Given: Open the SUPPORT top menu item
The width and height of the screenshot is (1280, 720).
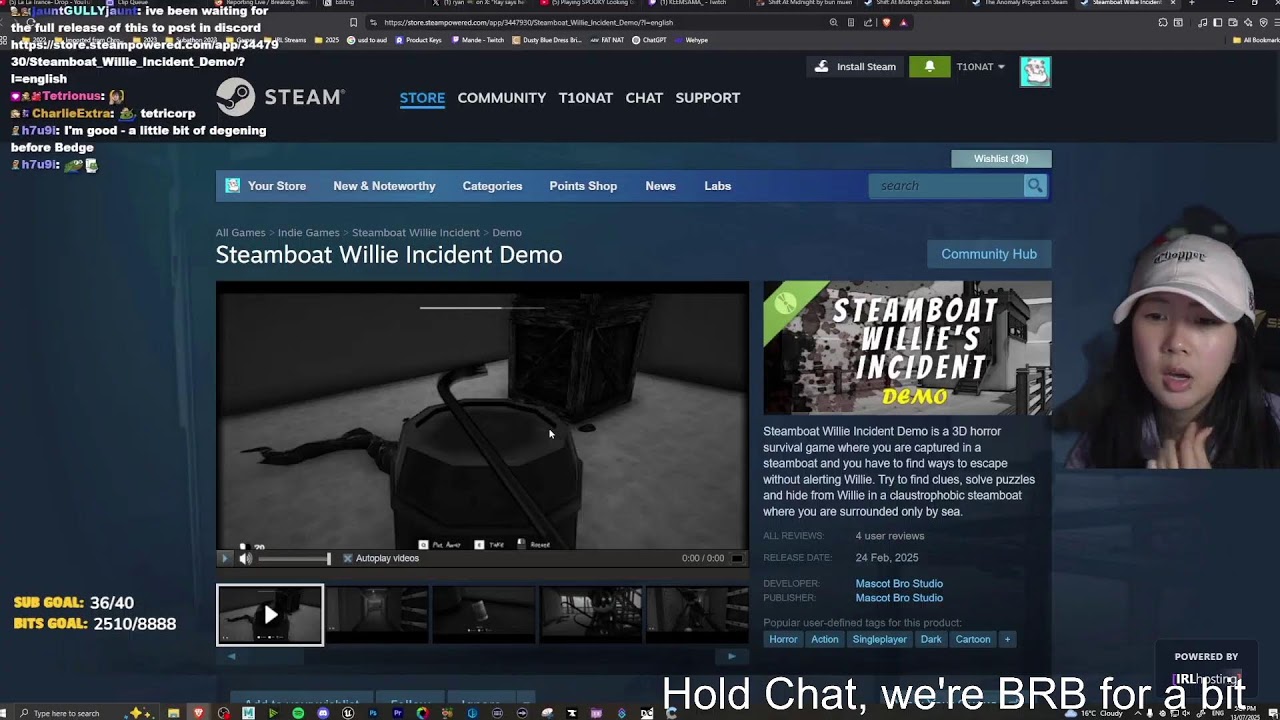Looking at the screenshot, I should tap(708, 98).
